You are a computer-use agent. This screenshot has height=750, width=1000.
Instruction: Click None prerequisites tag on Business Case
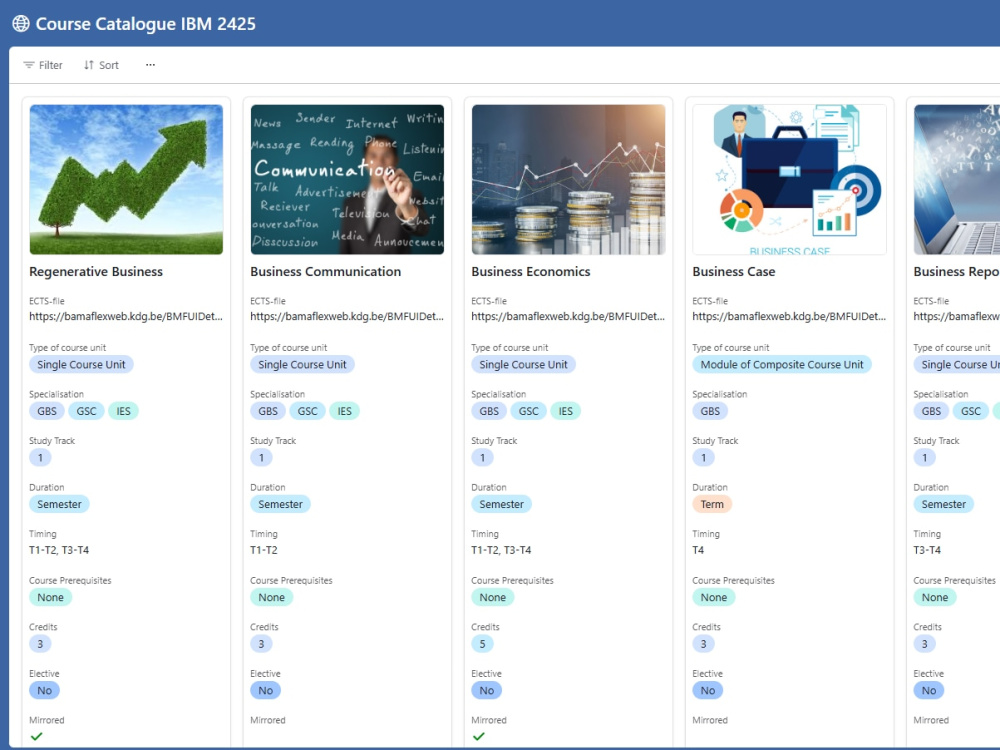(x=714, y=598)
